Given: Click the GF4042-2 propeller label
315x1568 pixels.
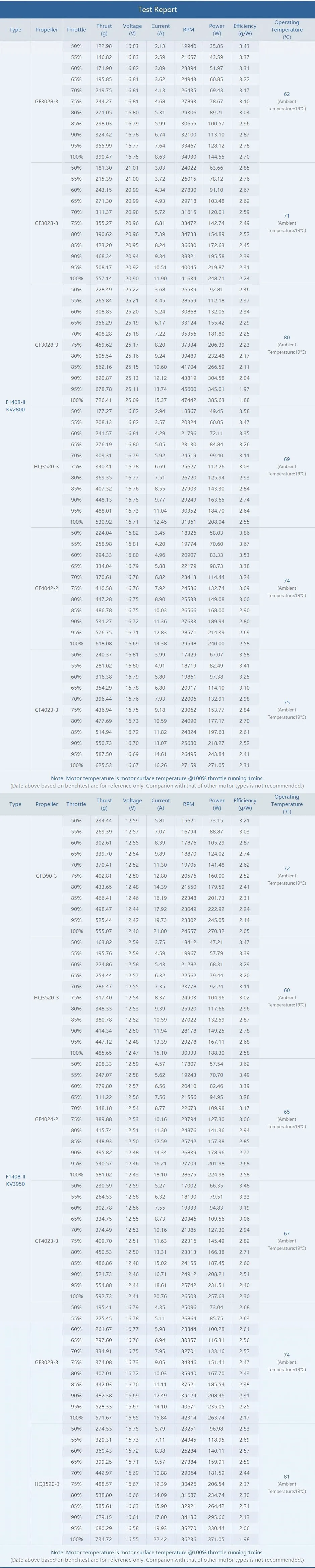Looking at the screenshot, I should click(x=46, y=588).
